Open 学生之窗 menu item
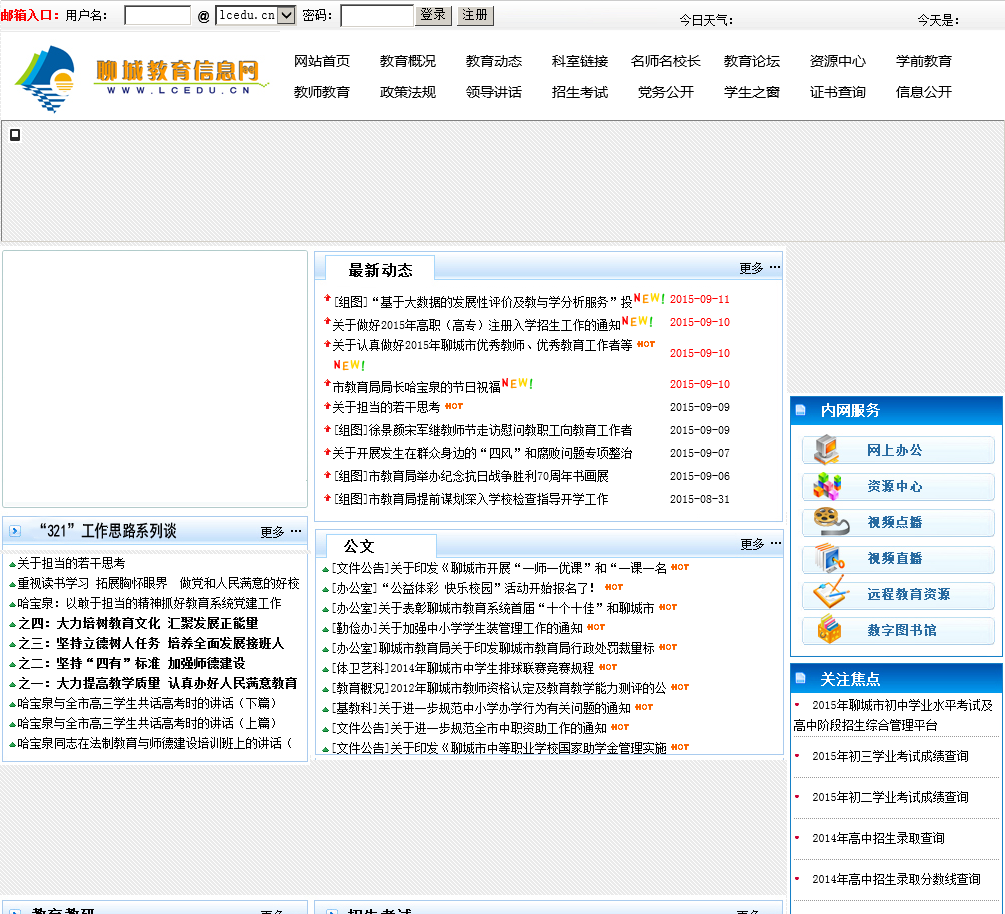The image size is (1005, 914). tap(752, 92)
